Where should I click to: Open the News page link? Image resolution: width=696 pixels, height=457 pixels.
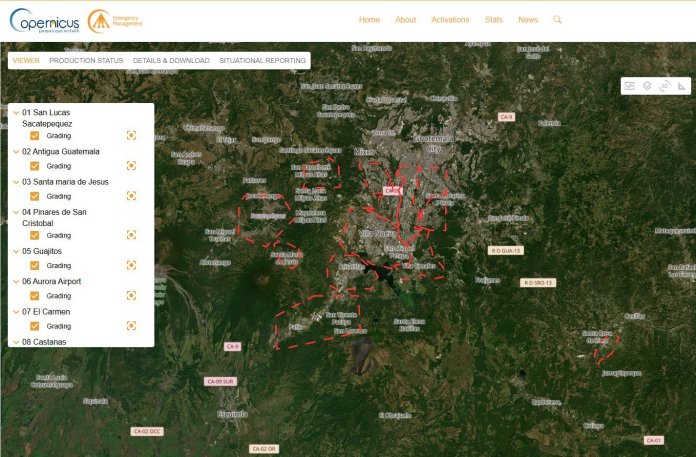528,20
